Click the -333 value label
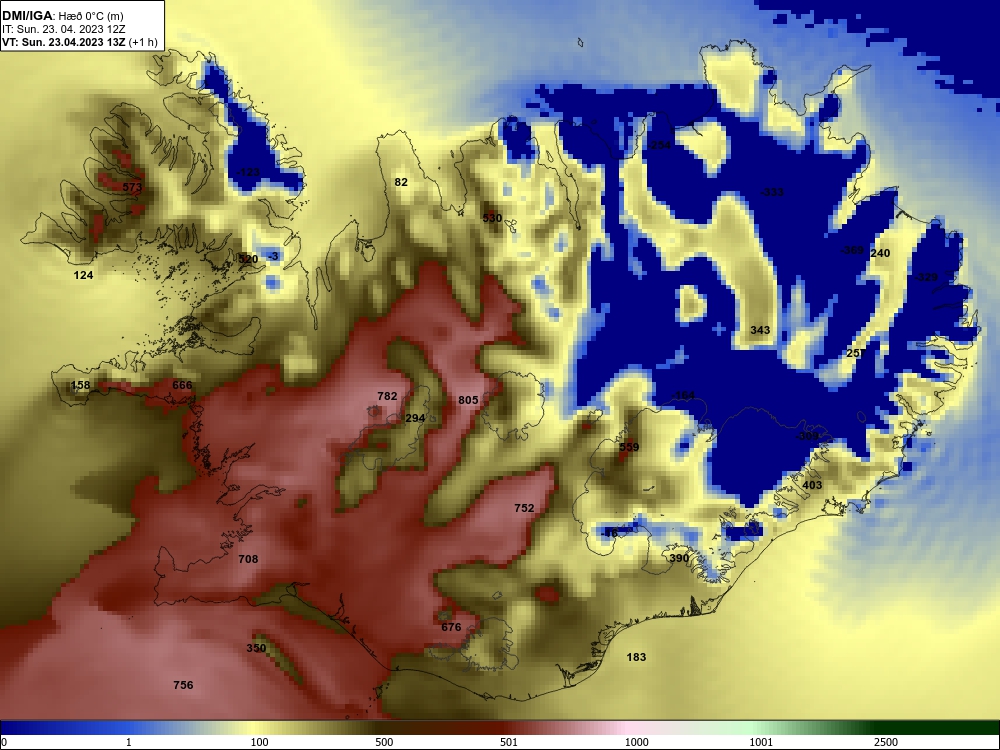The width and height of the screenshot is (1000, 750). click(x=772, y=192)
